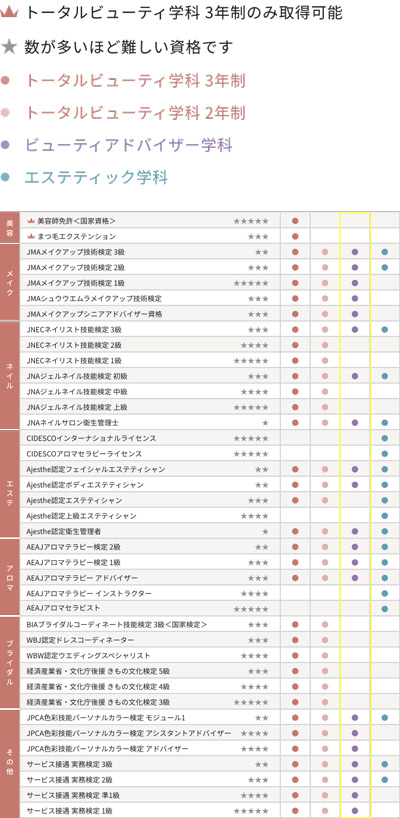Click the five-star rating of 美容師免許
This screenshot has height=818, width=400.
coord(251,221)
